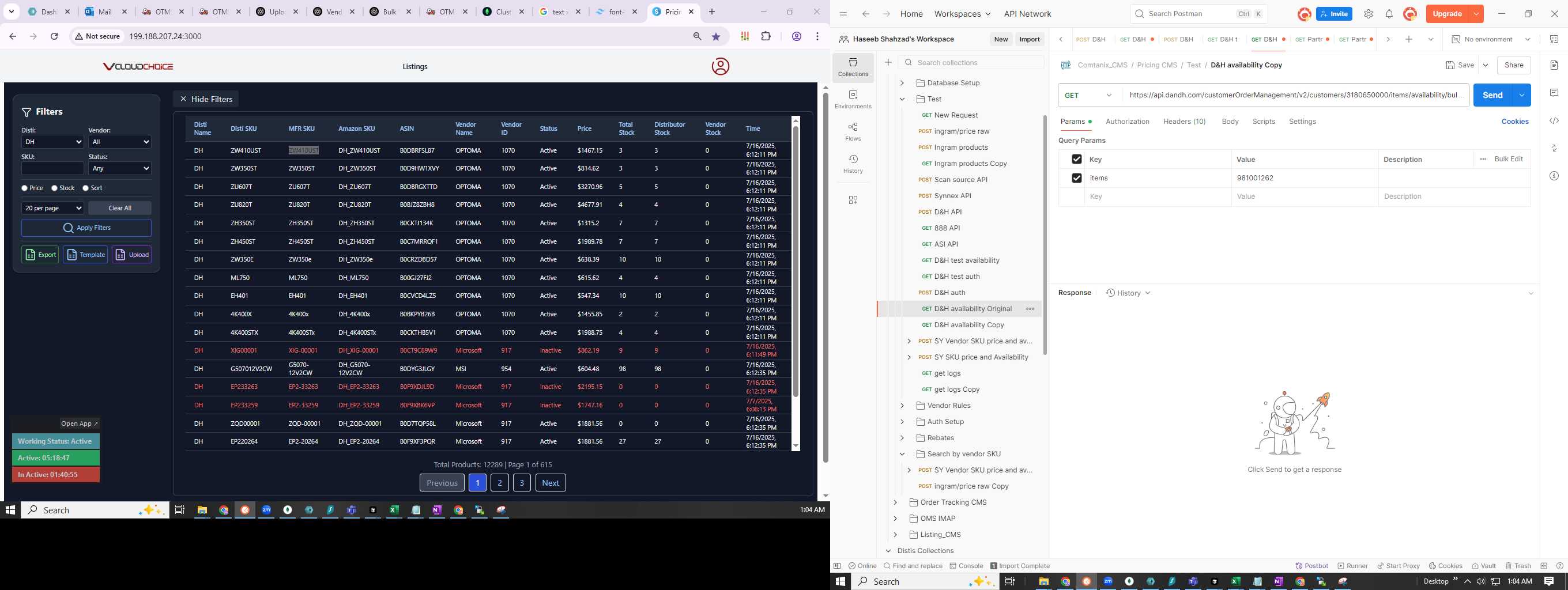Image resolution: width=1568 pixels, height=590 pixels.
Task: Open the Vendor filter dropdown
Action: click(120, 142)
